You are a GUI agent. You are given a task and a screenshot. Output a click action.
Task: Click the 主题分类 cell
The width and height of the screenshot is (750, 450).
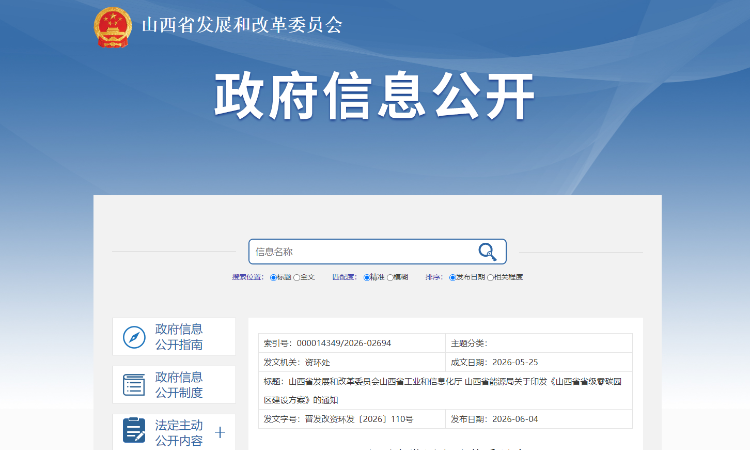coord(539,343)
